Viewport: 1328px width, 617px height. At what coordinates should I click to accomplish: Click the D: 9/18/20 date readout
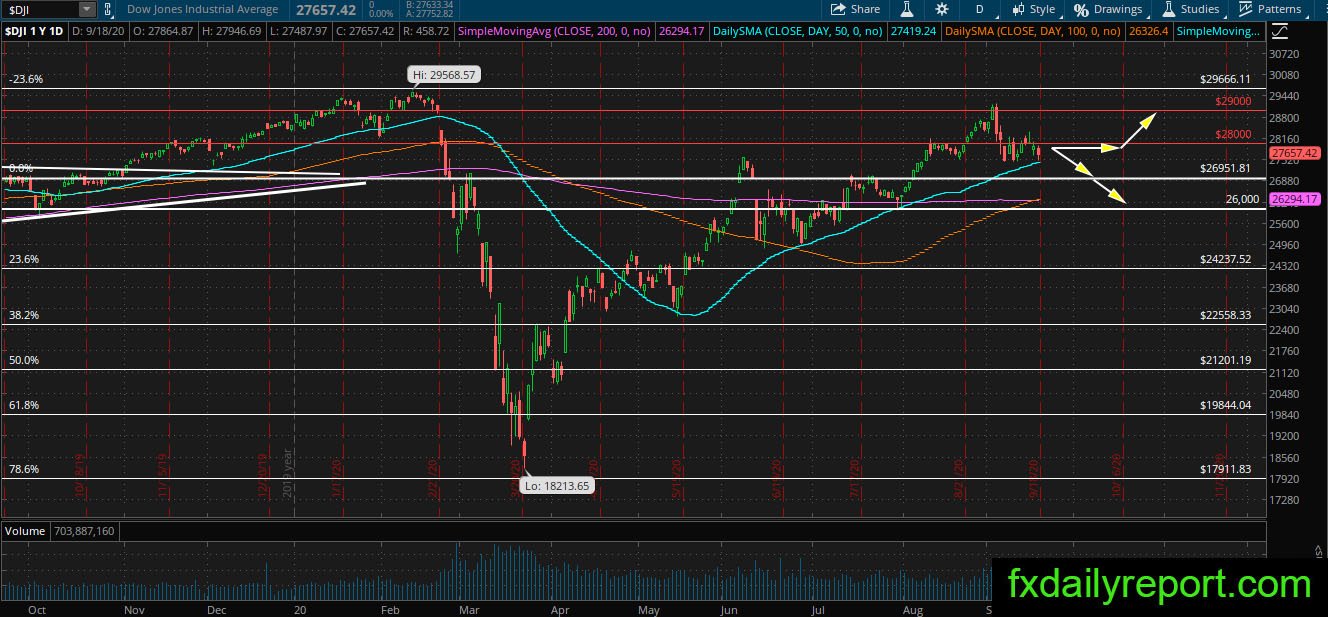tap(97, 32)
